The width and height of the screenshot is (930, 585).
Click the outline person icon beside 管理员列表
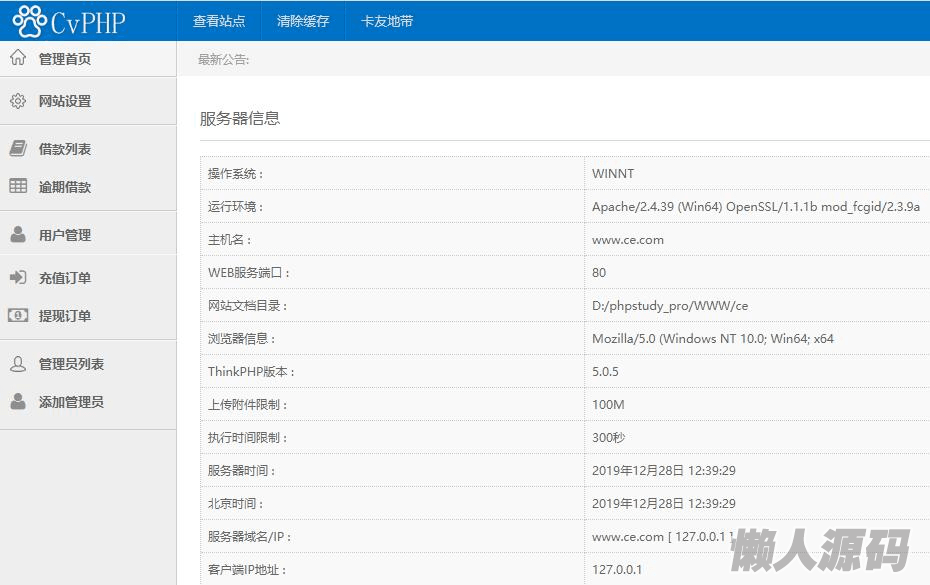point(18,364)
